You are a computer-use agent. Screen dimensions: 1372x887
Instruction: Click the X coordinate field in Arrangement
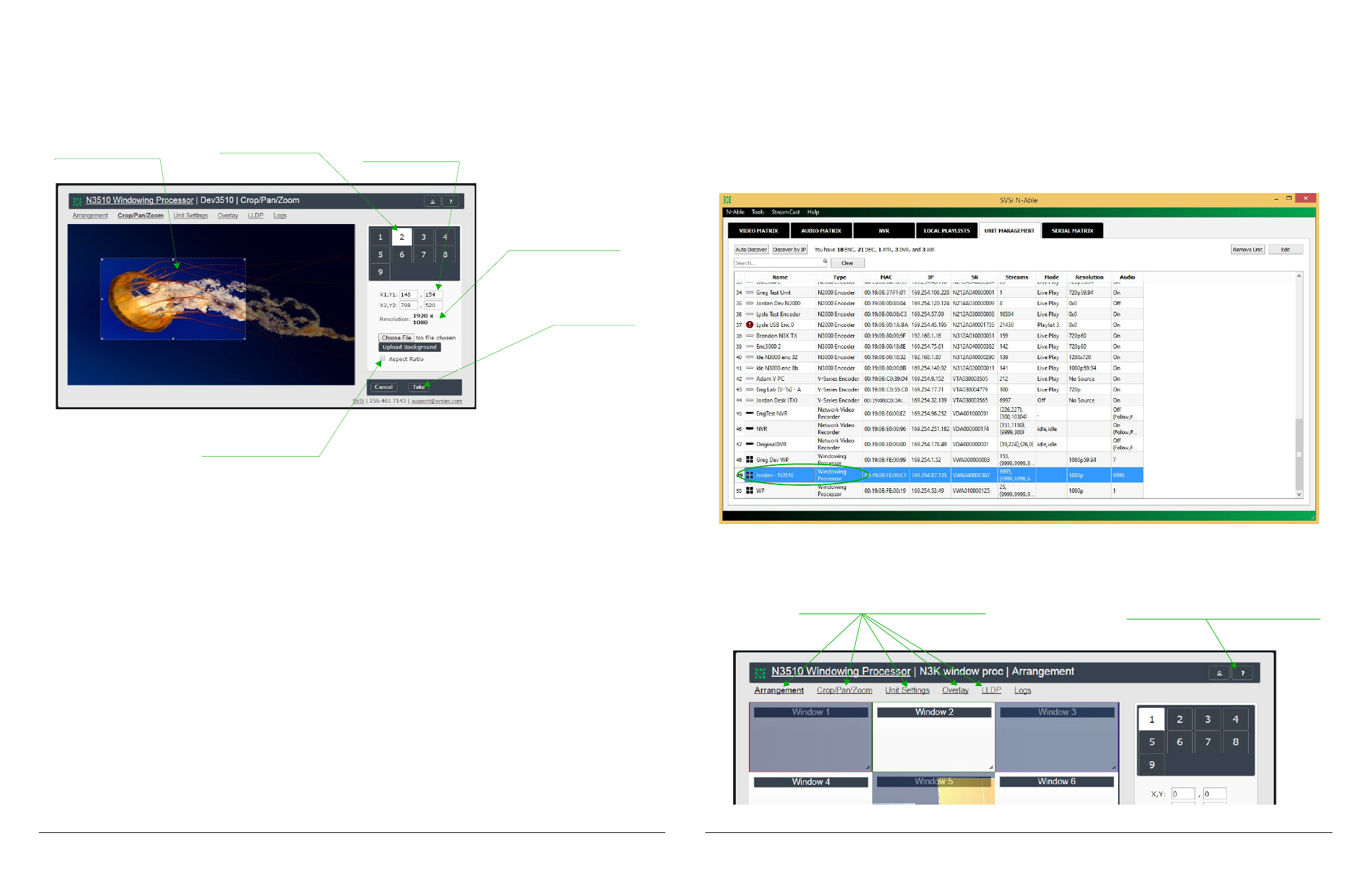[1183, 794]
